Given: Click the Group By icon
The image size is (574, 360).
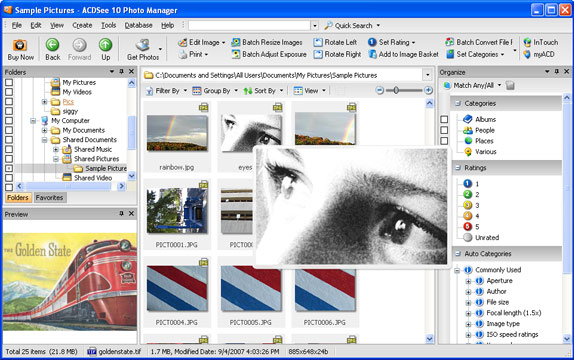Looking at the screenshot, I should pyautogui.click(x=197, y=91).
